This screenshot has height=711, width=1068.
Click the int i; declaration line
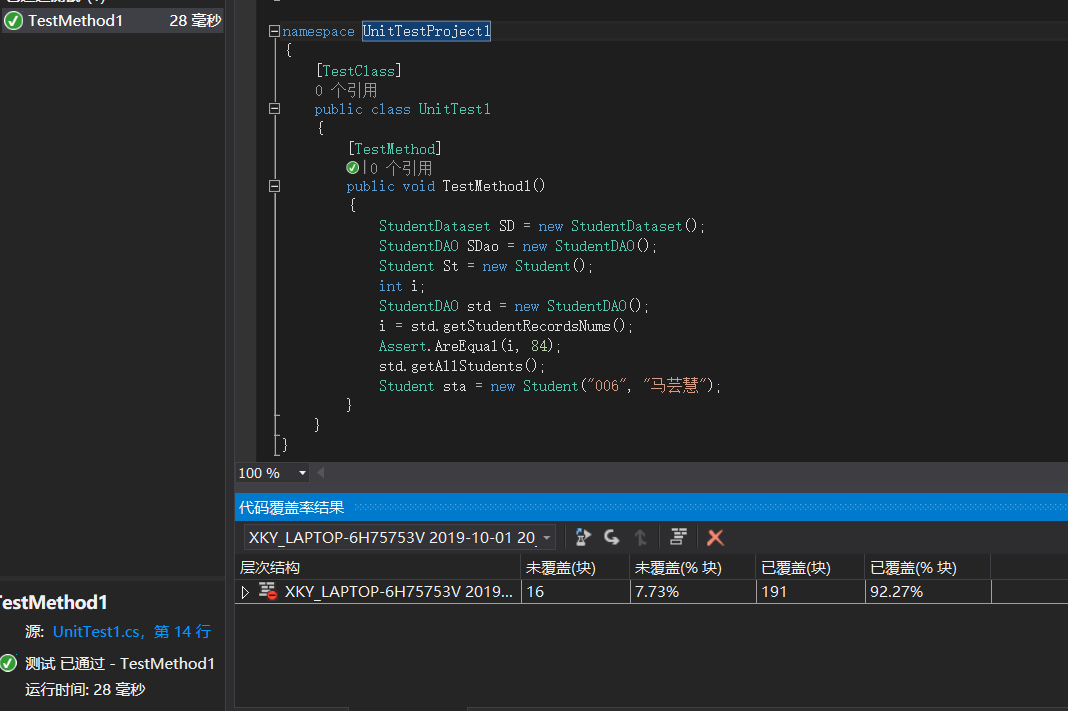tap(402, 286)
